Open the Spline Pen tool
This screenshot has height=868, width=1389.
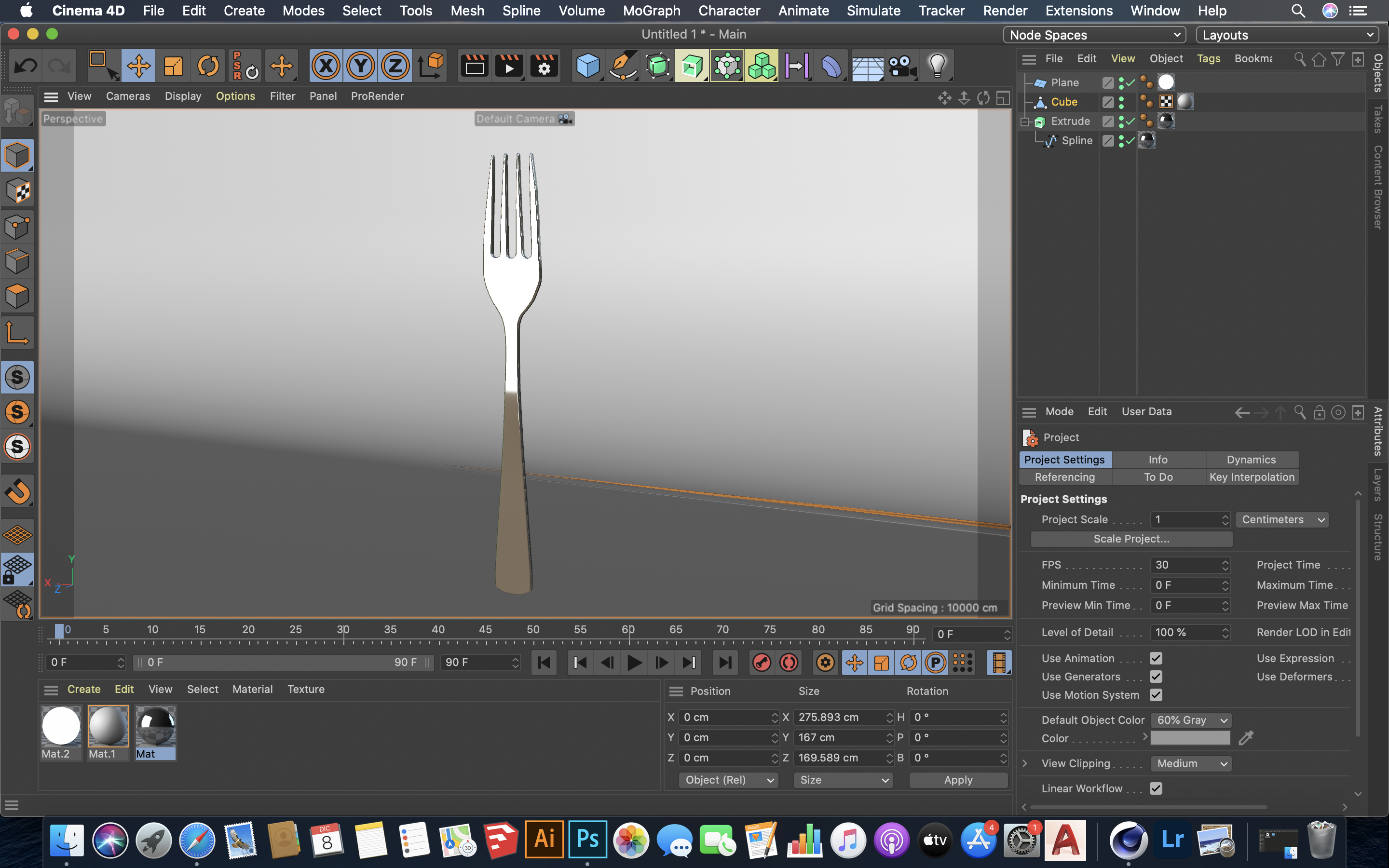622,66
